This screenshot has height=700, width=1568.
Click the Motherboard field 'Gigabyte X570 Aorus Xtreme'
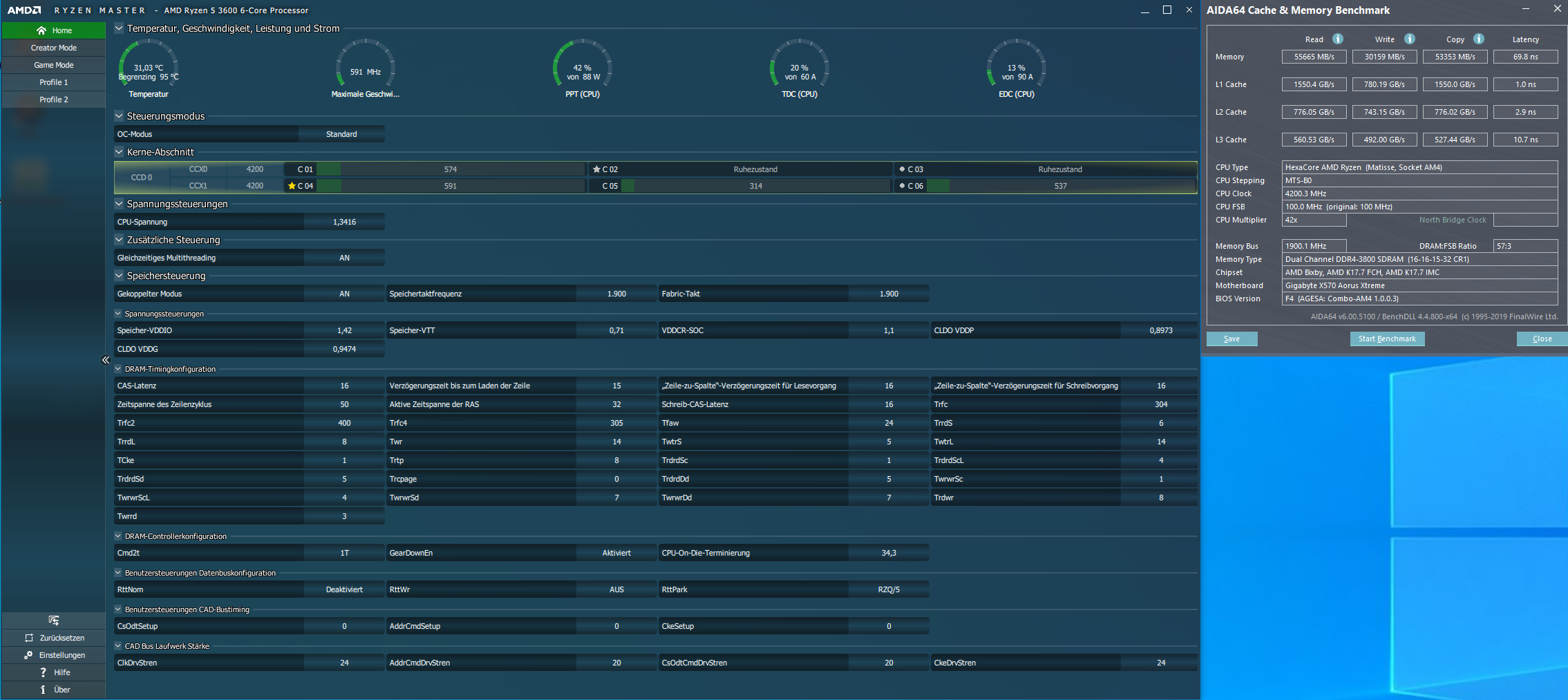coord(1420,285)
